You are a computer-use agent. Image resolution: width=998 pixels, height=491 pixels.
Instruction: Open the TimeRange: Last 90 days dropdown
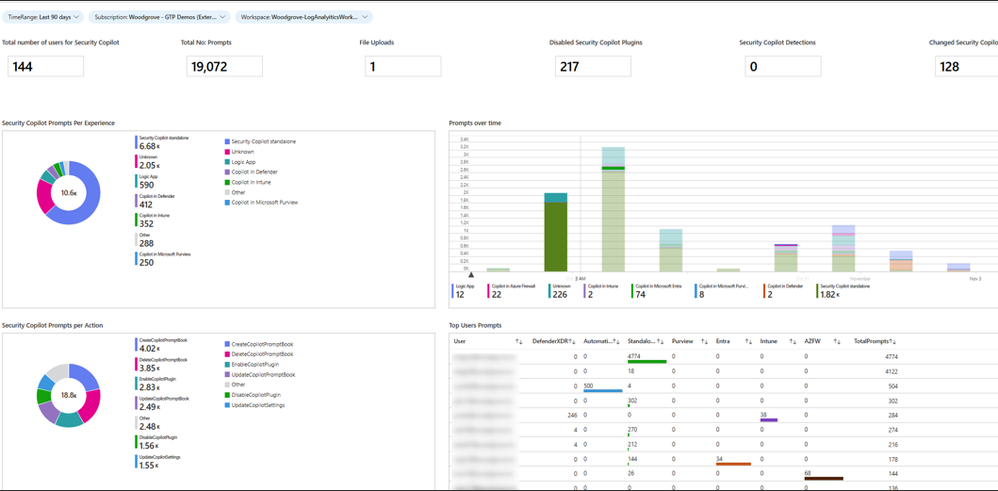tap(43, 17)
